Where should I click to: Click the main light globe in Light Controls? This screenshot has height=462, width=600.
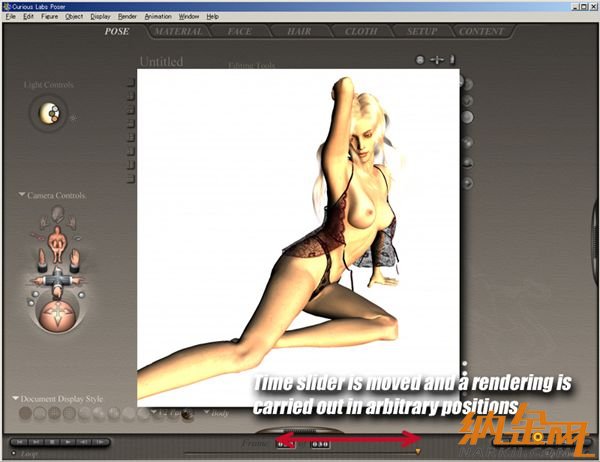(47, 115)
